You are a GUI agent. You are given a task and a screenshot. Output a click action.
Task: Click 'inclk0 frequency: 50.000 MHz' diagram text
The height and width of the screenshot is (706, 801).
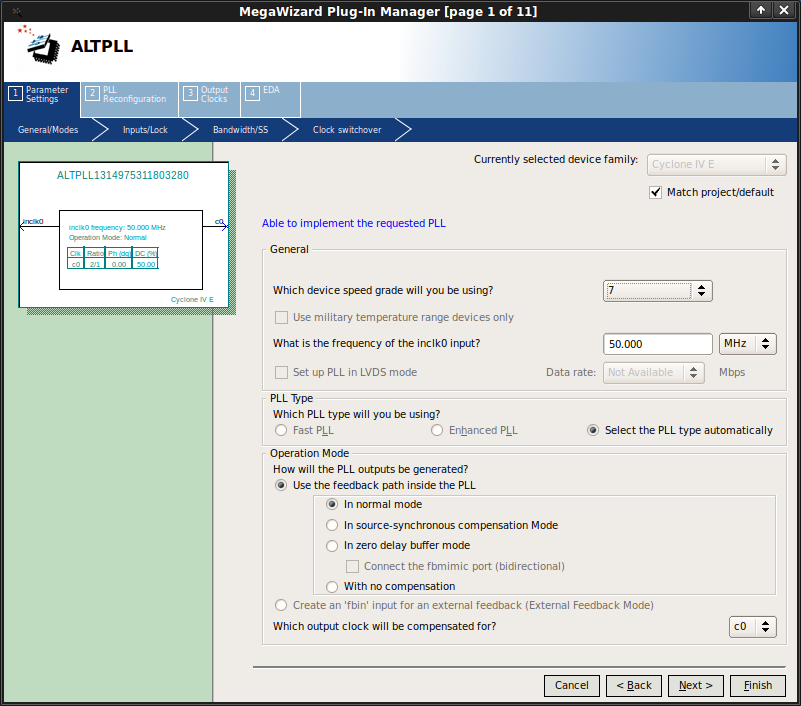(117, 227)
